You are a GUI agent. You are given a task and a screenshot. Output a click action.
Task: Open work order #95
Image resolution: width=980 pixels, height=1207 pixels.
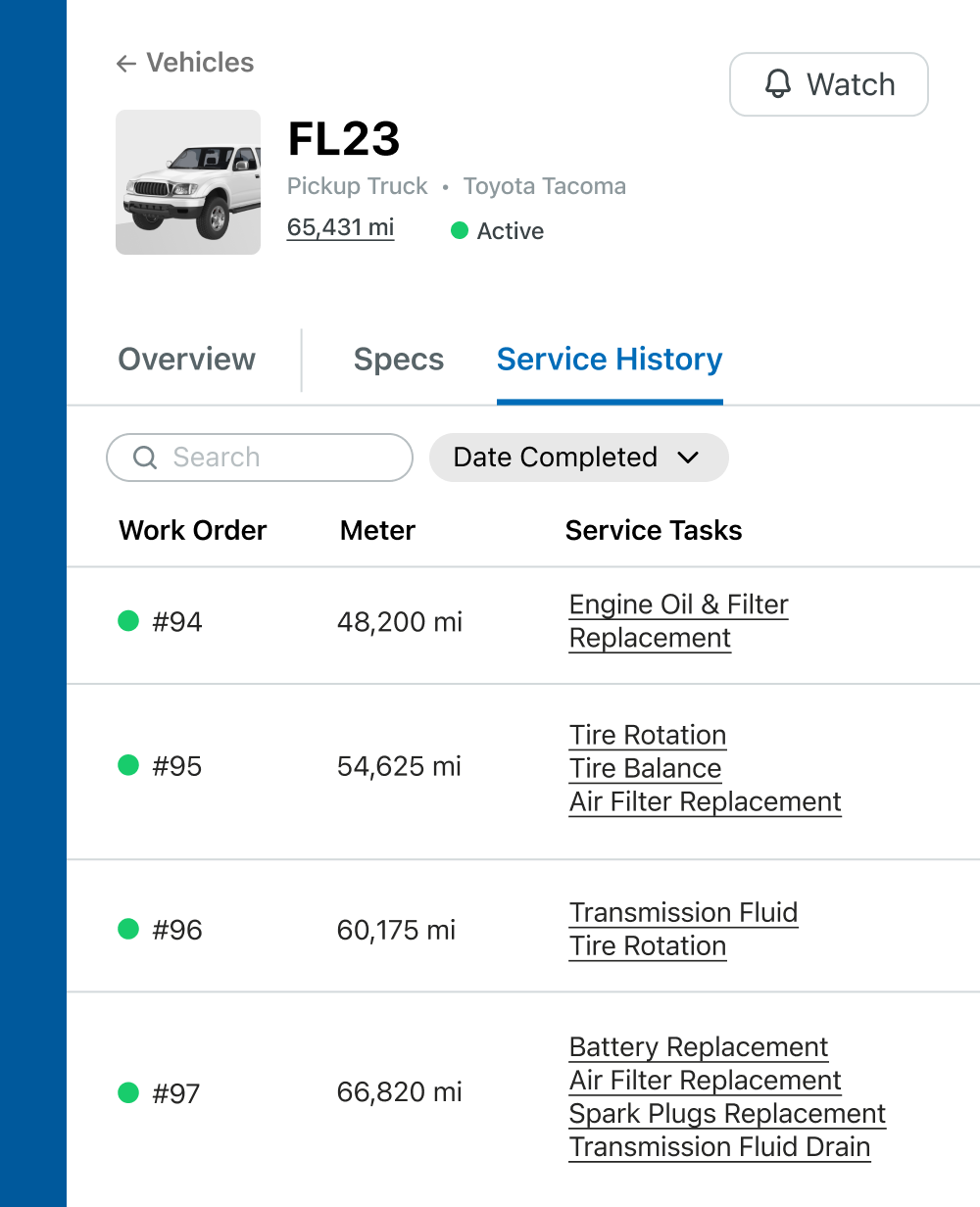click(x=177, y=766)
